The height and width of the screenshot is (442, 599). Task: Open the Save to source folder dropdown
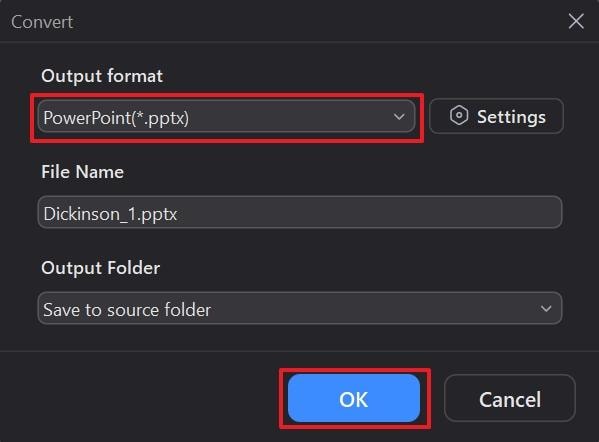coord(300,308)
